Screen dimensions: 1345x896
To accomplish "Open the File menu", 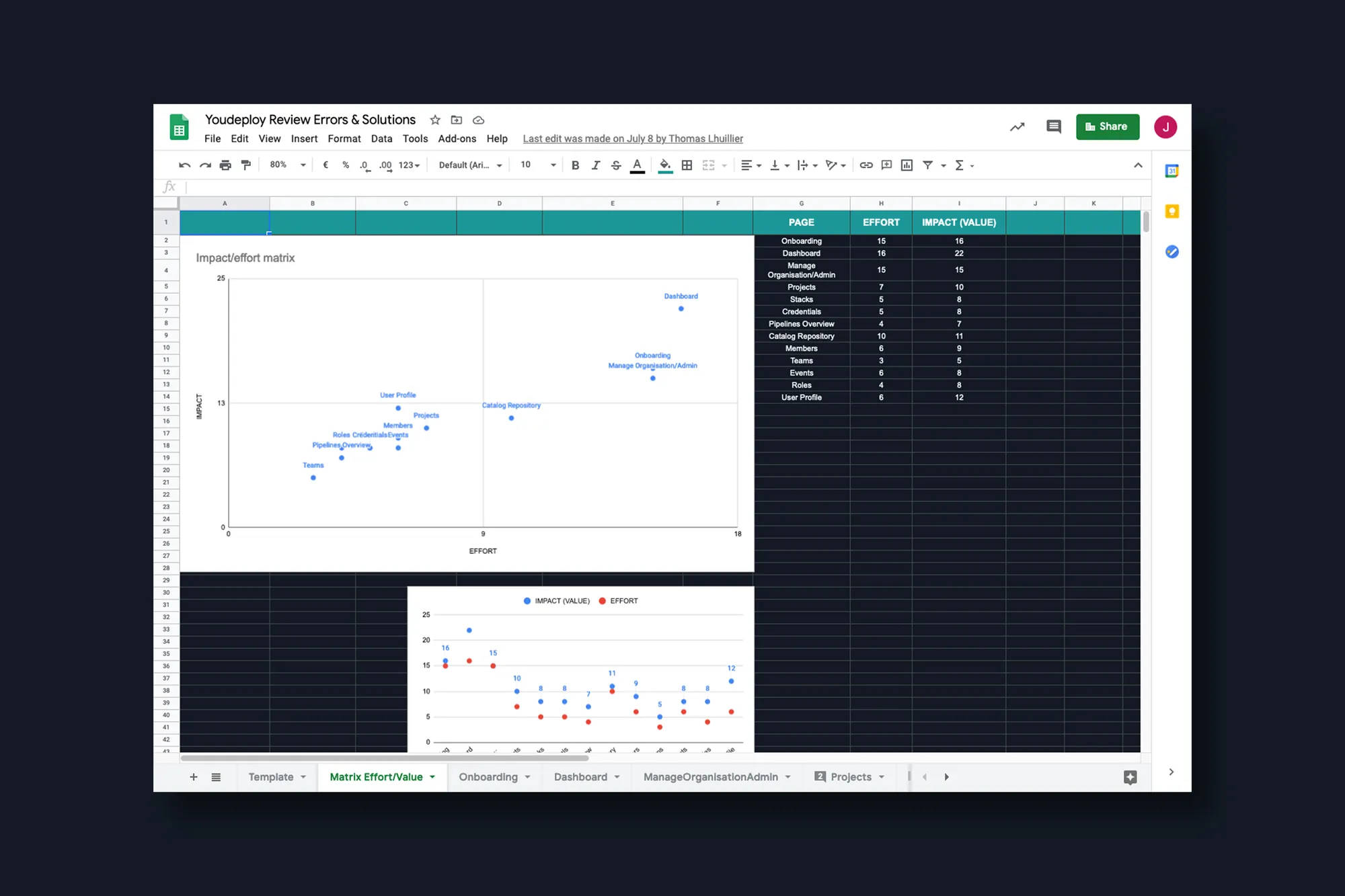I will click(x=213, y=139).
